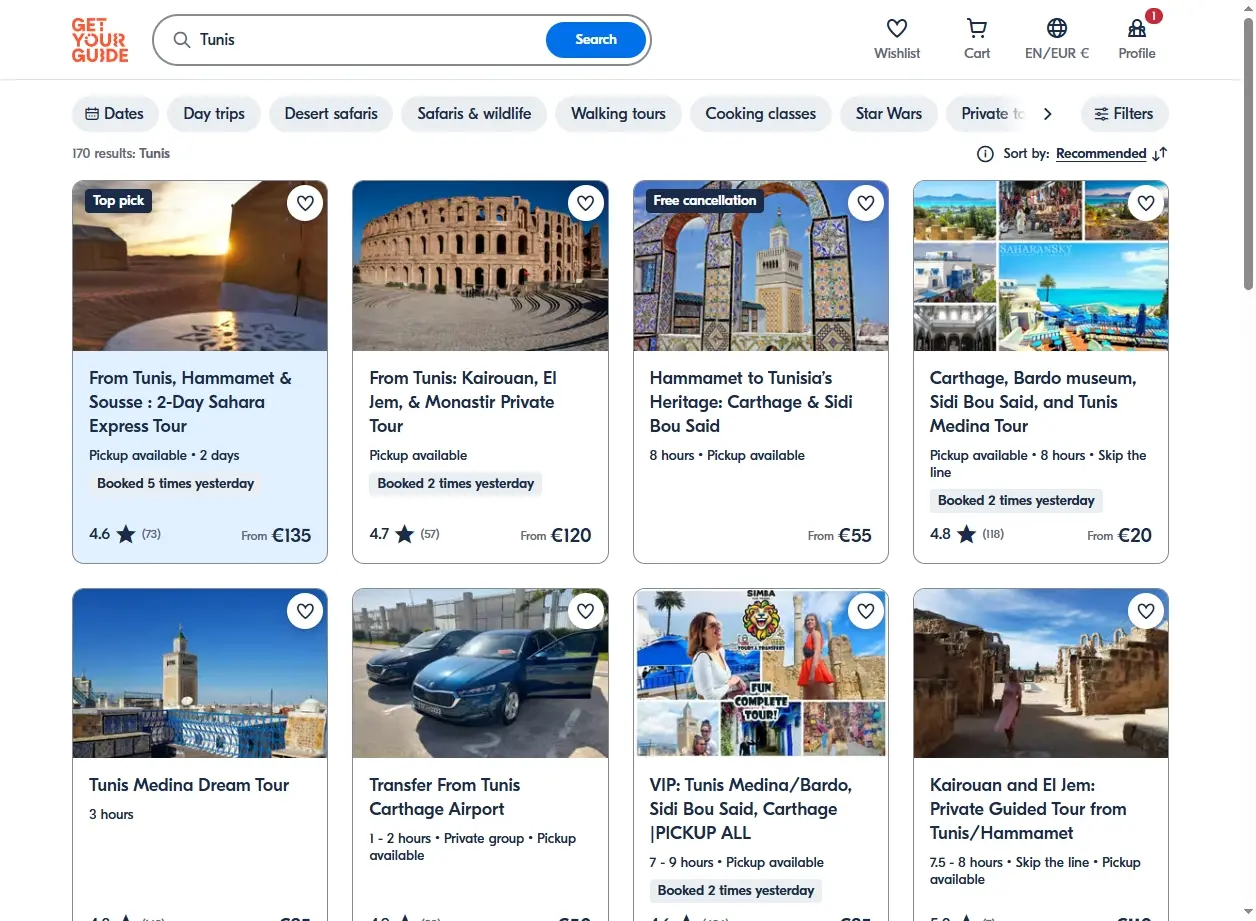Viewport: 1256px width, 921px height.
Task: Open the tiled arch mosque thumbnail
Action: (760, 266)
